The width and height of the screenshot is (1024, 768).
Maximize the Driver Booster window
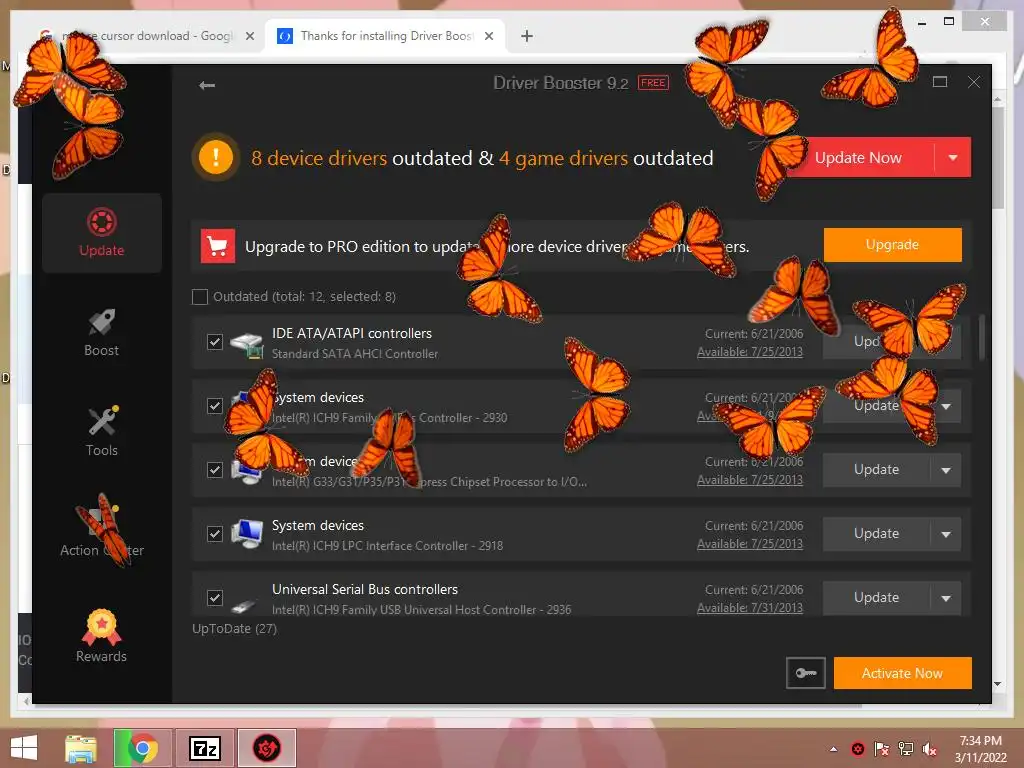tap(940, 82)
